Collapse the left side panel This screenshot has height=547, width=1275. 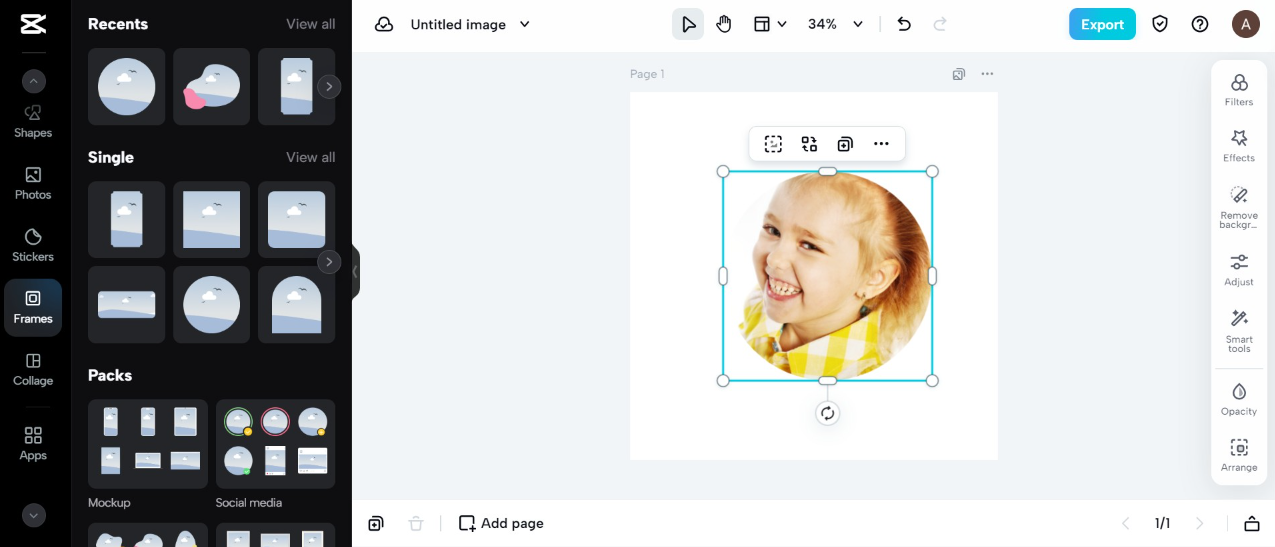click(355, 272)
